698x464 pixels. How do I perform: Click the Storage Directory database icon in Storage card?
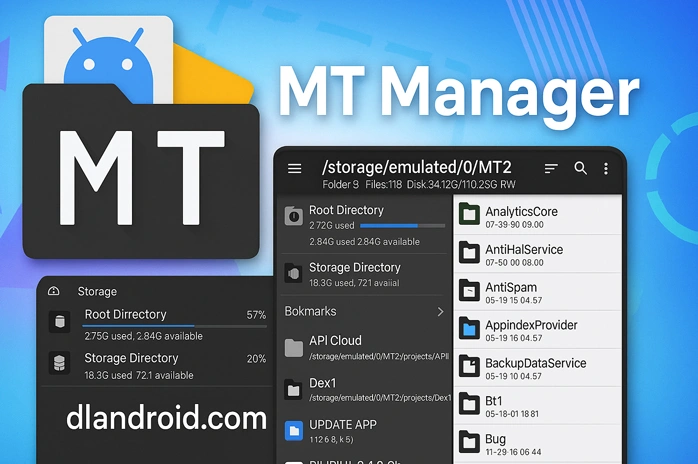tap(60, 363)
